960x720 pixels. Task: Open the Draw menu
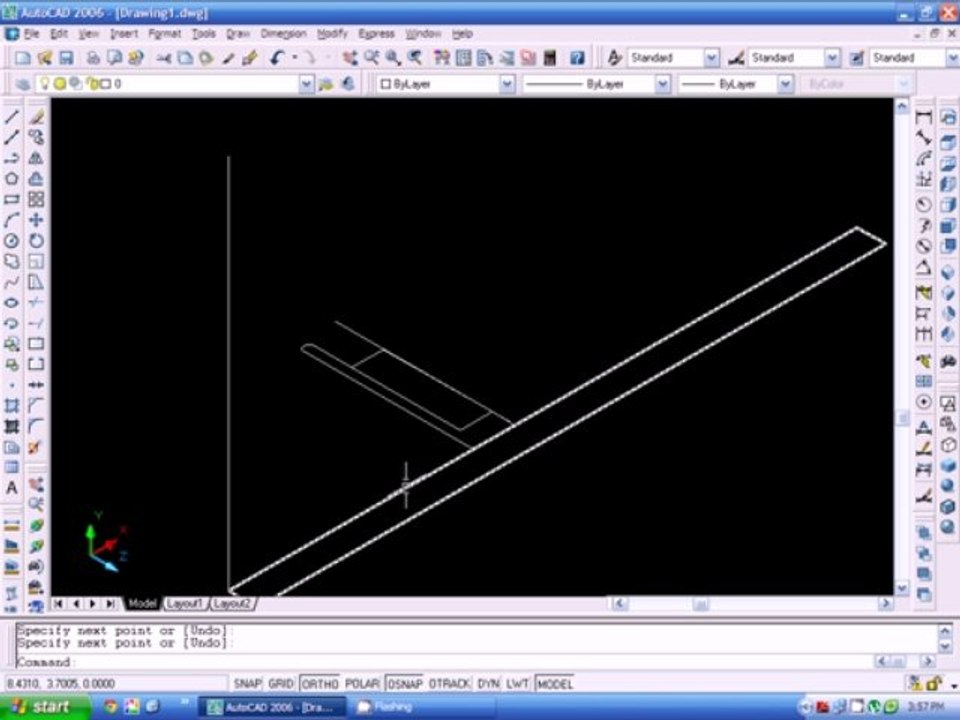238,34
